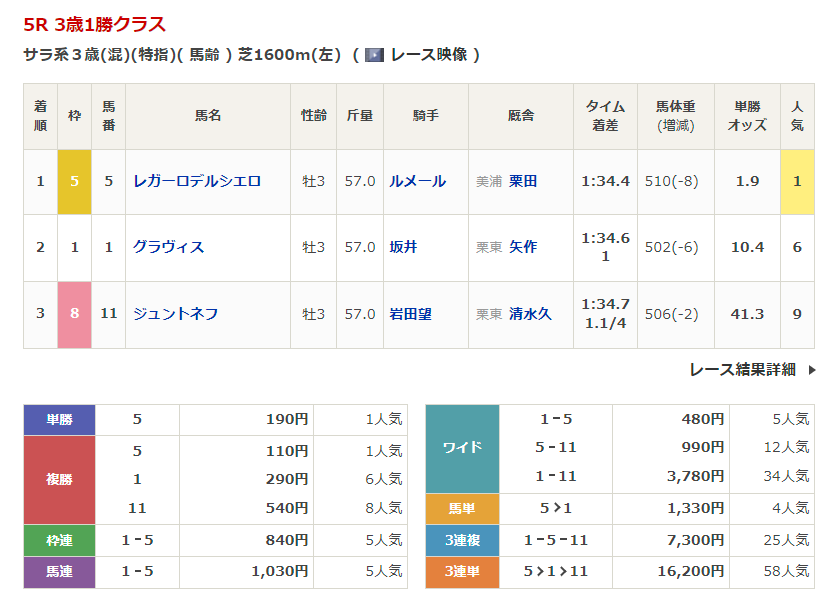Select the 3連単 payout label

(x=462, y=571)
